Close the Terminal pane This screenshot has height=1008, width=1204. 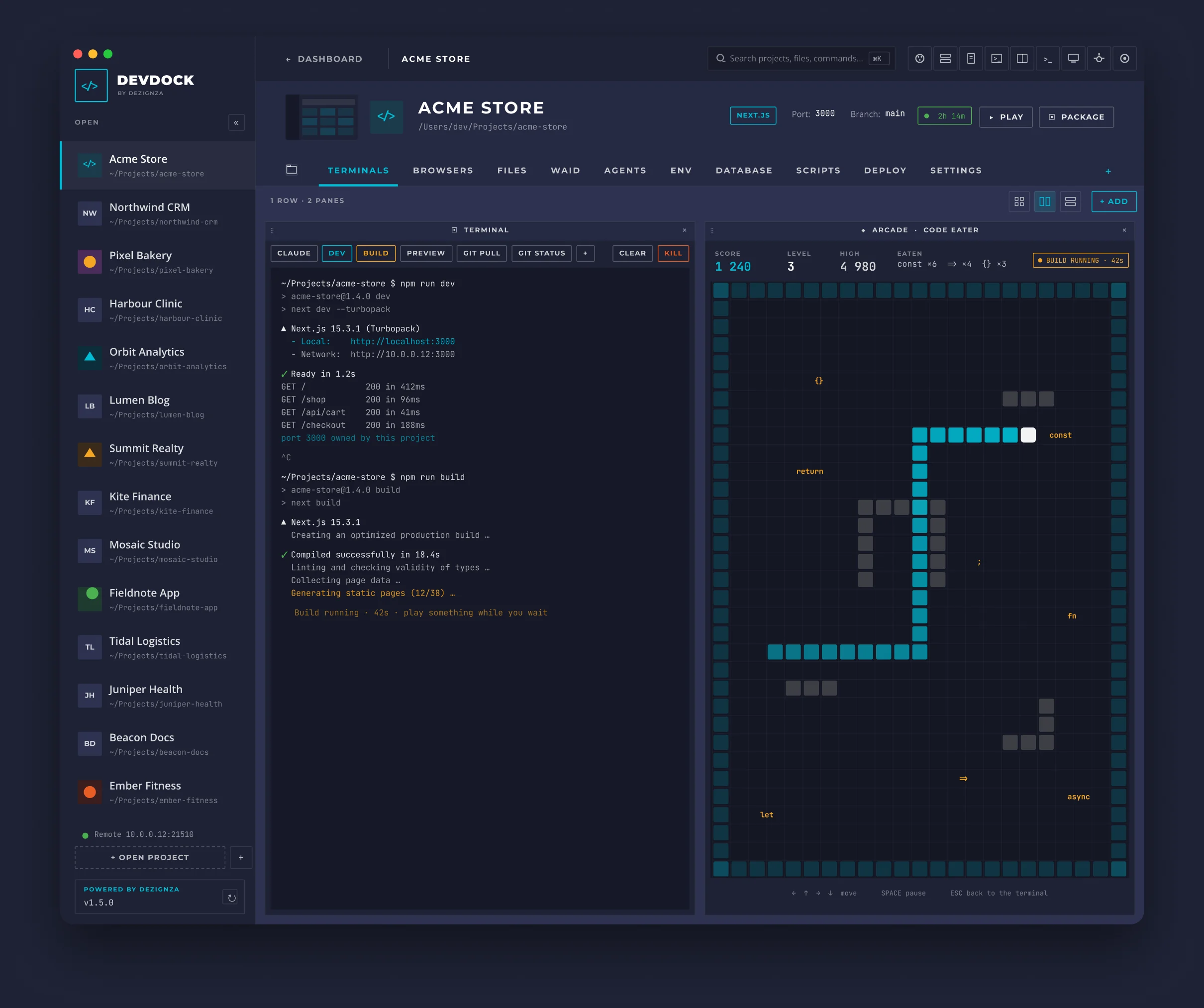click(x=685, y=230)
